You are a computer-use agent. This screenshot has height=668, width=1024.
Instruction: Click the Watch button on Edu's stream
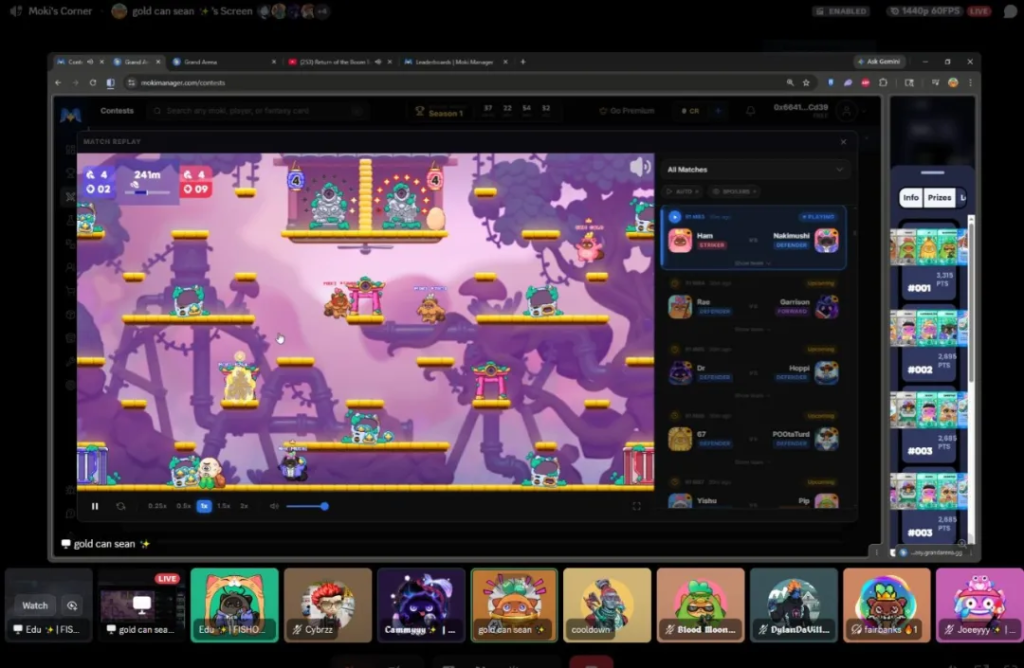[35, 605]
